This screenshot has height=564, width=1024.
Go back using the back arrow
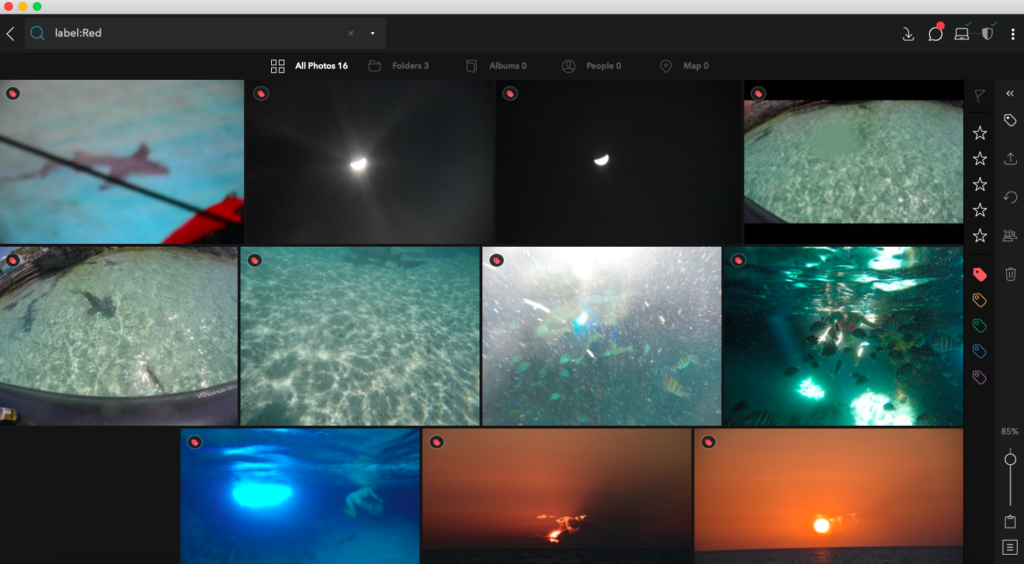tap(10, 33)
